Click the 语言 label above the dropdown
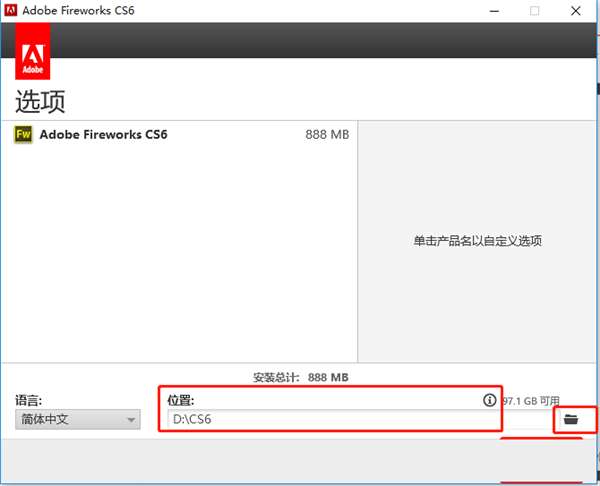The width and height of the screenshot is (600, 486). click(28, 400)
